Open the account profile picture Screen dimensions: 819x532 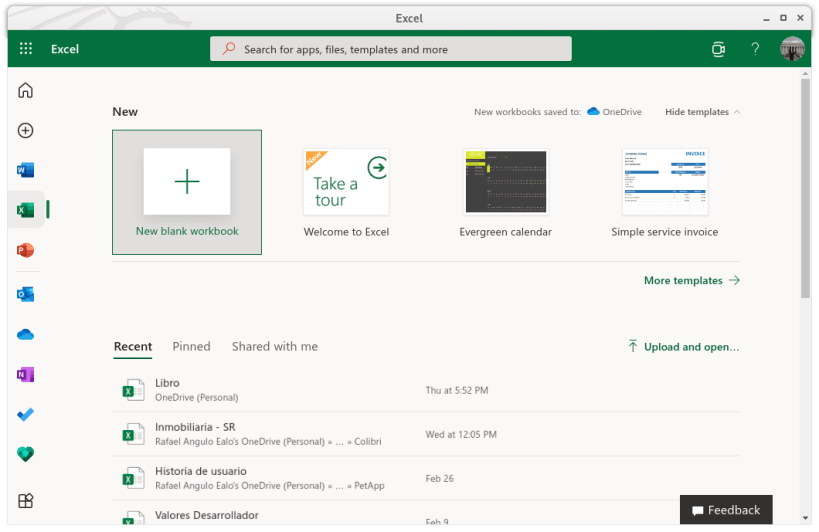[792, 49]
